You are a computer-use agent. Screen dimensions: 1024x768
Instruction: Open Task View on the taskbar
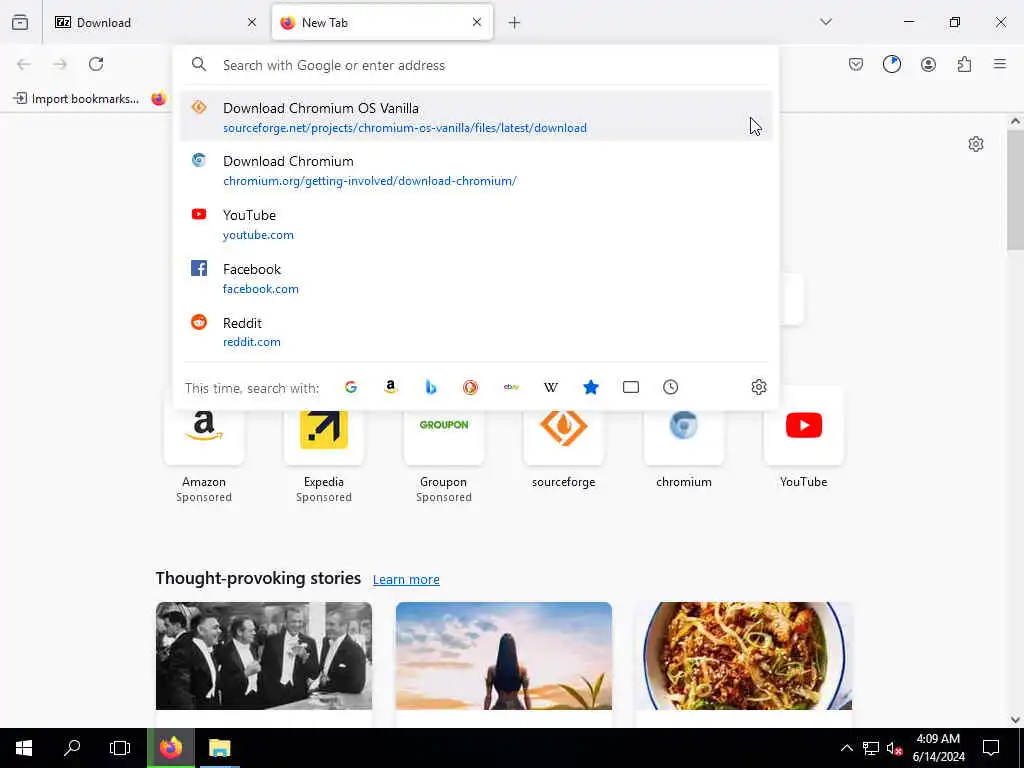120,748
